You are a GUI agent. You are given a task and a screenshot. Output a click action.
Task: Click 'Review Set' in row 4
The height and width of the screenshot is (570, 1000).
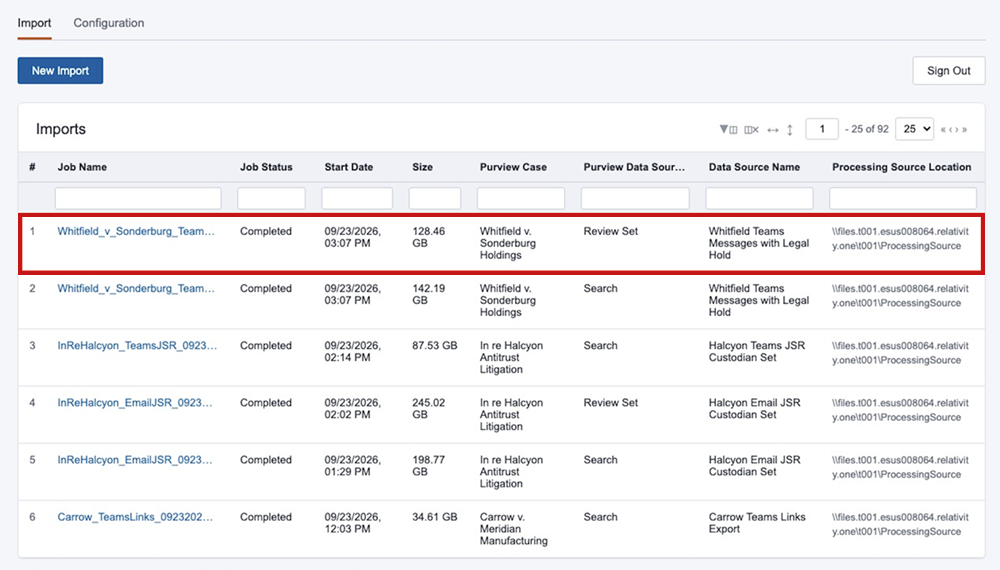pyautogui.click(x=610, y=403)
